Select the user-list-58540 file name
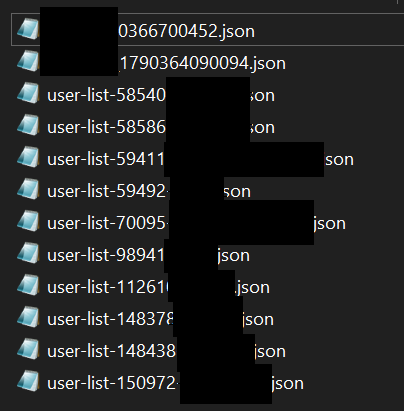The height and width of the screenshot is (411, 404). coord(161,95)
